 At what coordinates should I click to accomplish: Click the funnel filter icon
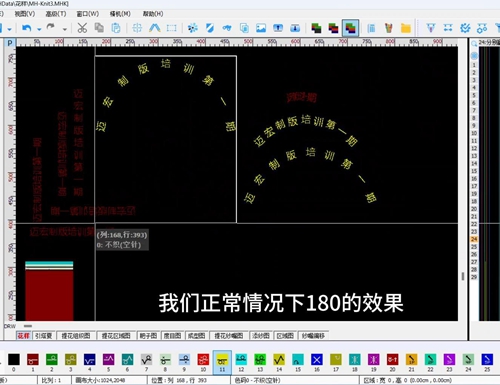431,28
